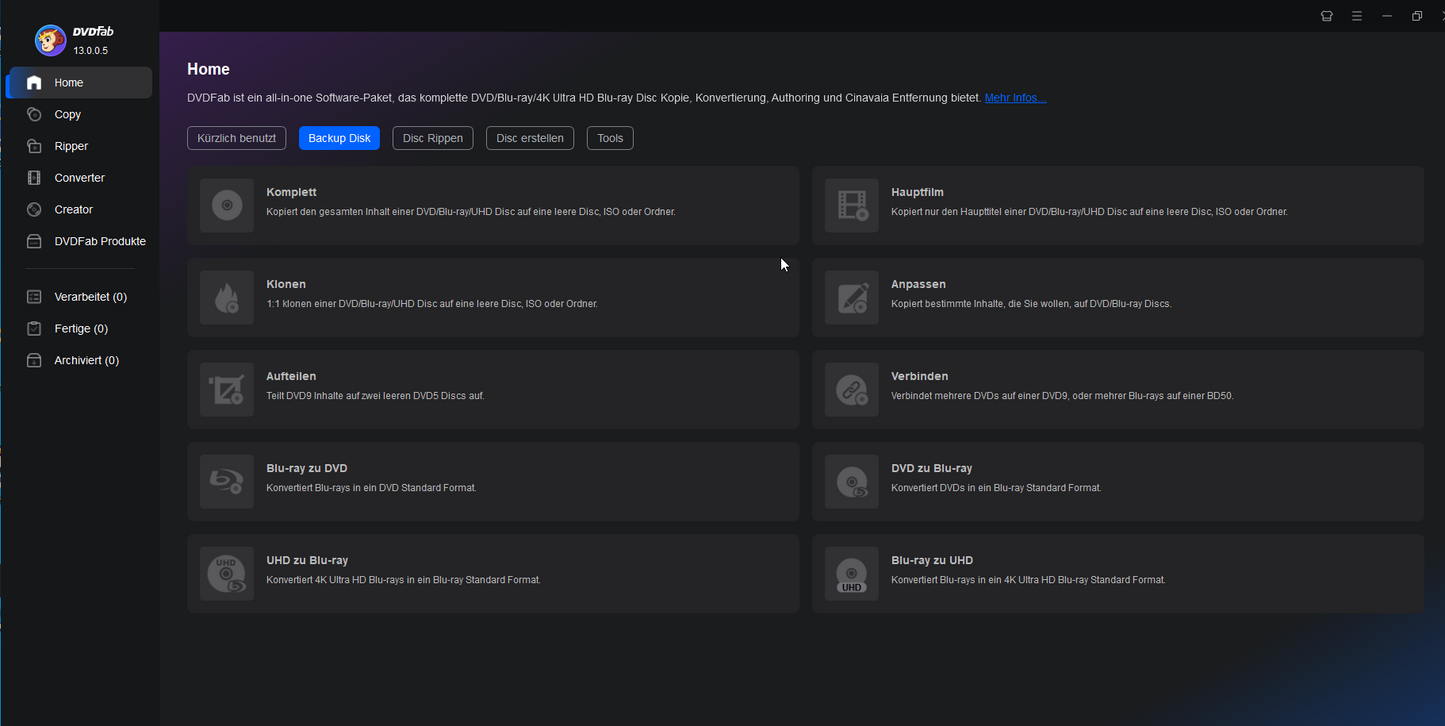Follow the Mehr Infos link
Viewport: 1445px width, 726px height.
coord(1015,98)
